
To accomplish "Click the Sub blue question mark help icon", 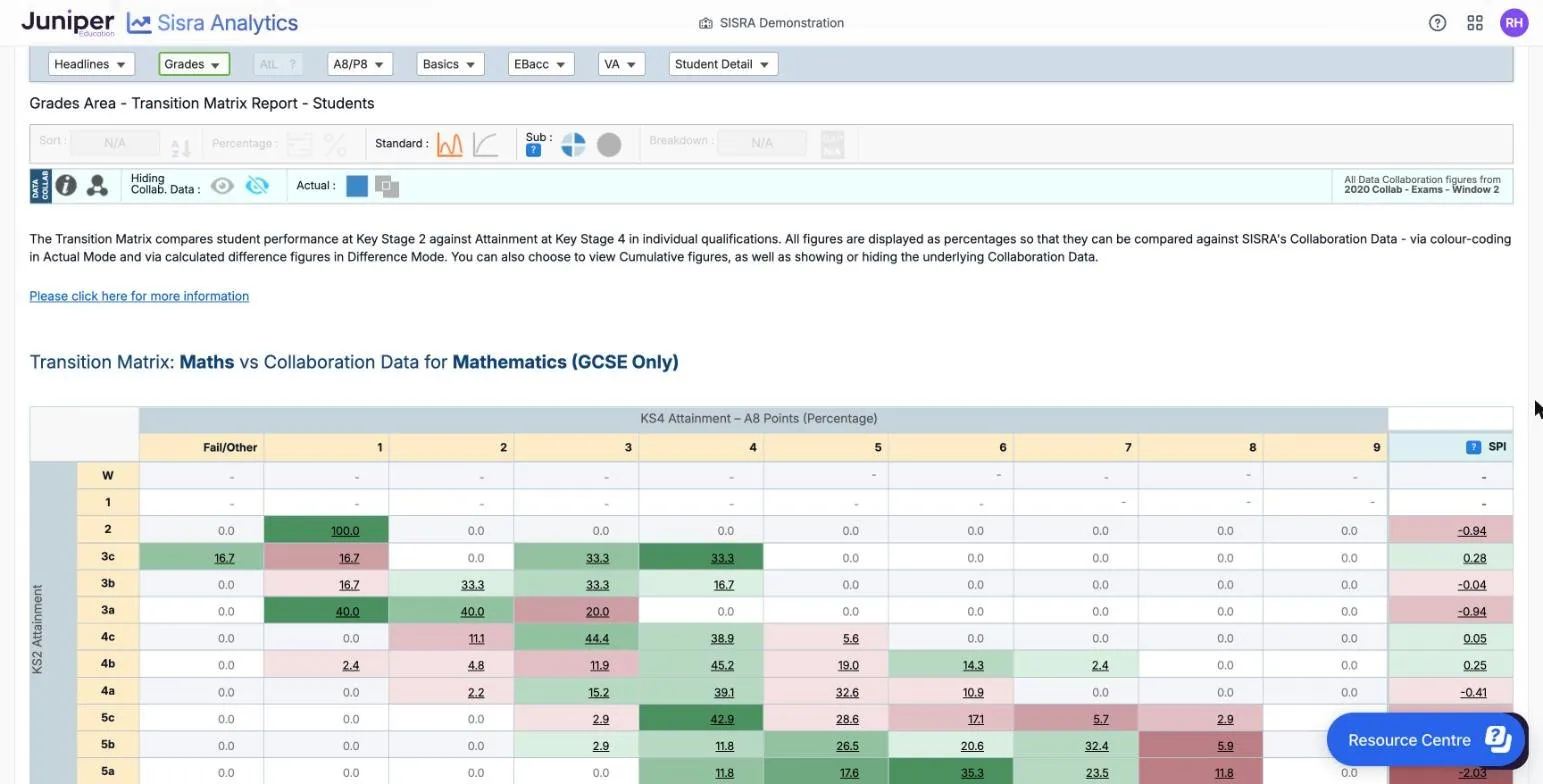I will 533,151.
